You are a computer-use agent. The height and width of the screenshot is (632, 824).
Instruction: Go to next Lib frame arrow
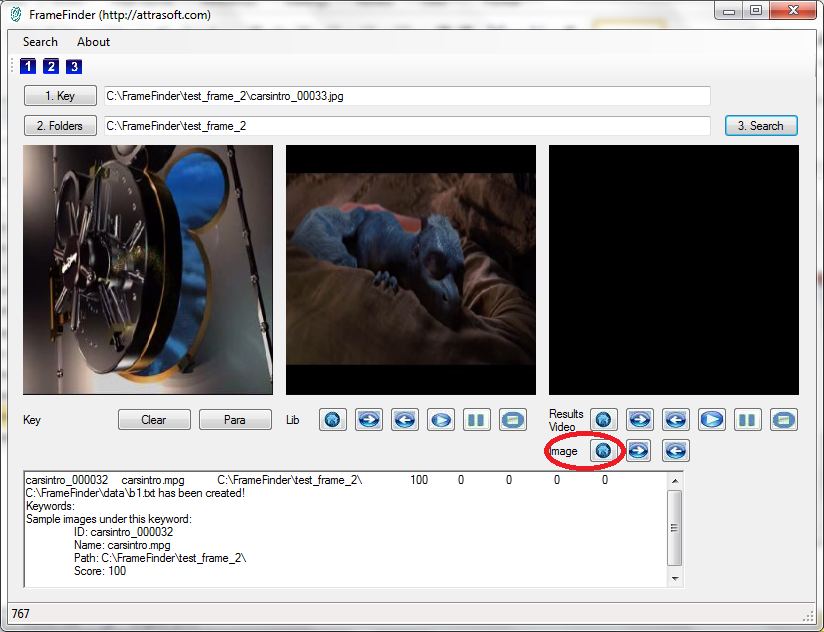[x=369, y=420]
